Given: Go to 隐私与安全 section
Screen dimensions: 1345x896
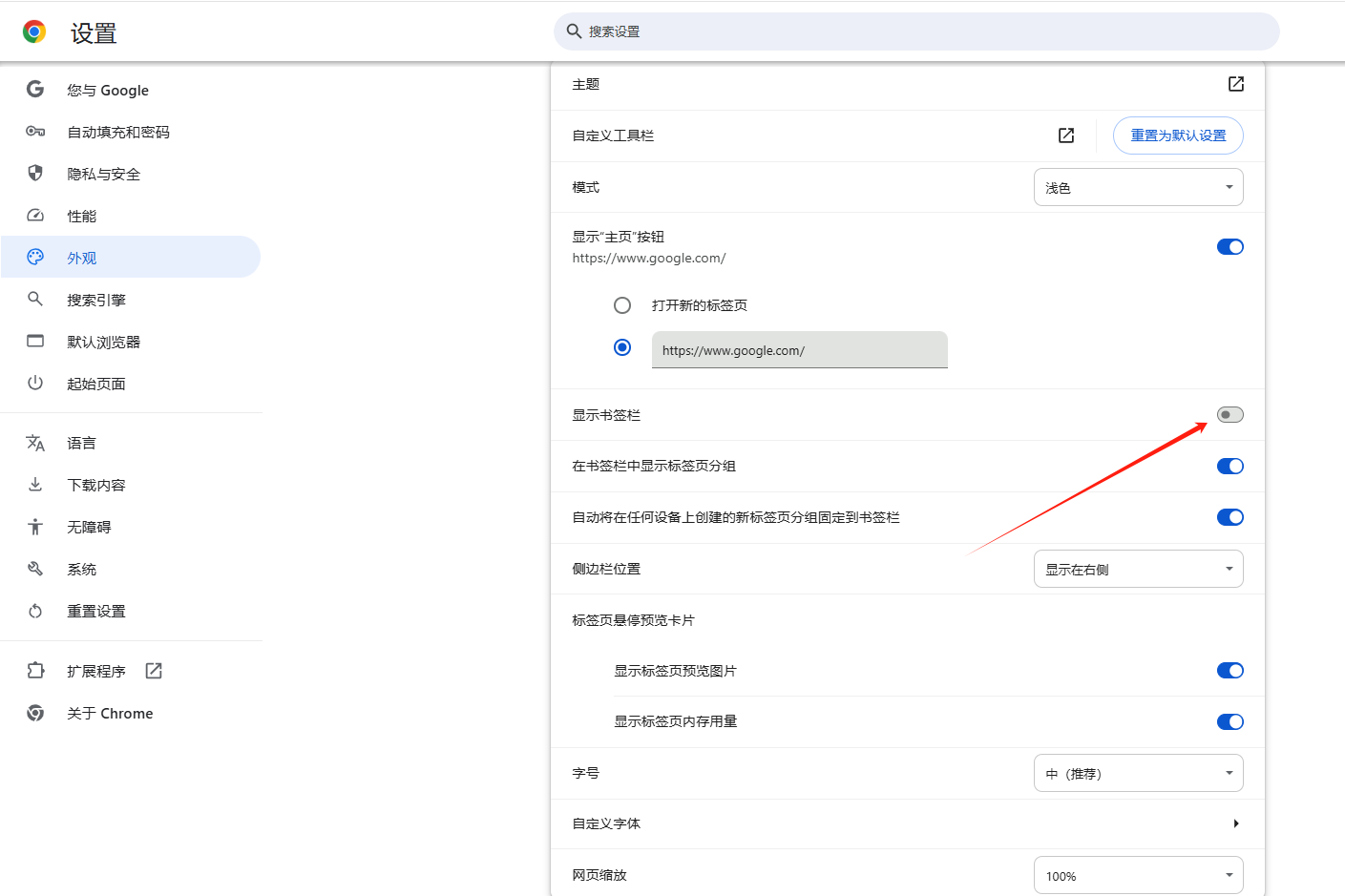Looking at the screenshot, I should 131,174.
